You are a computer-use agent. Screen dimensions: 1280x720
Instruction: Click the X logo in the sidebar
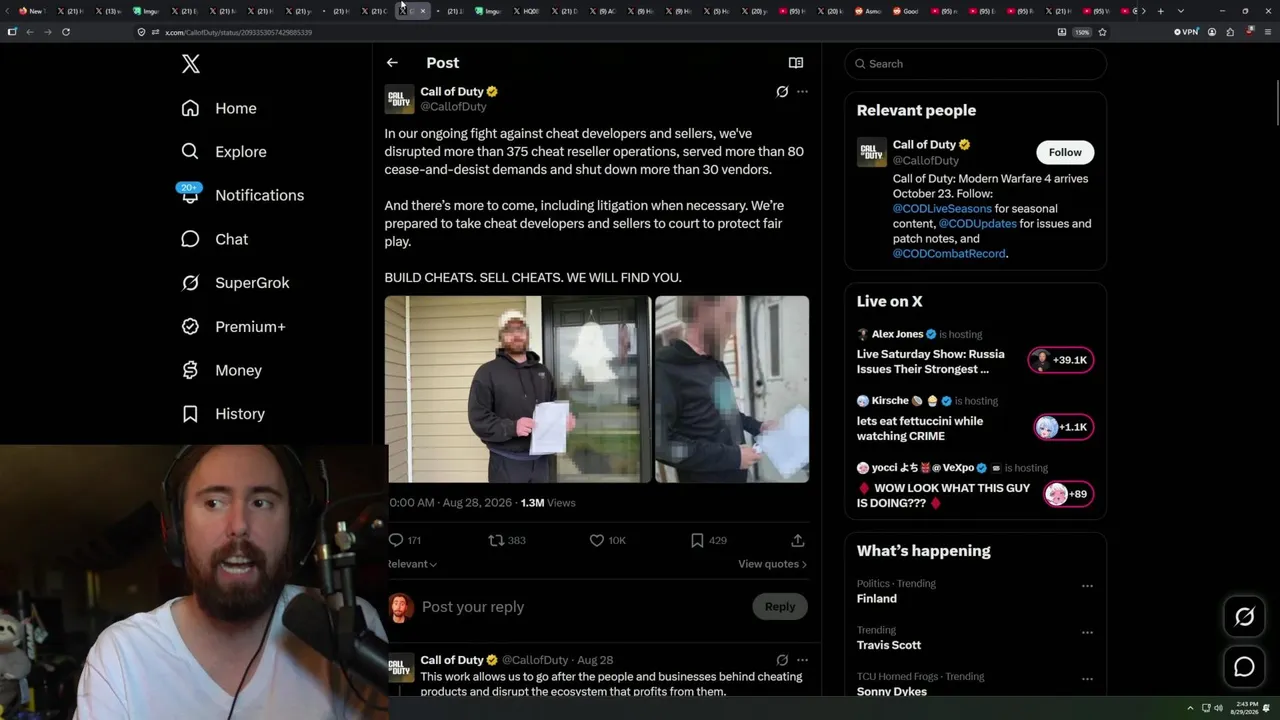(191, 64)
